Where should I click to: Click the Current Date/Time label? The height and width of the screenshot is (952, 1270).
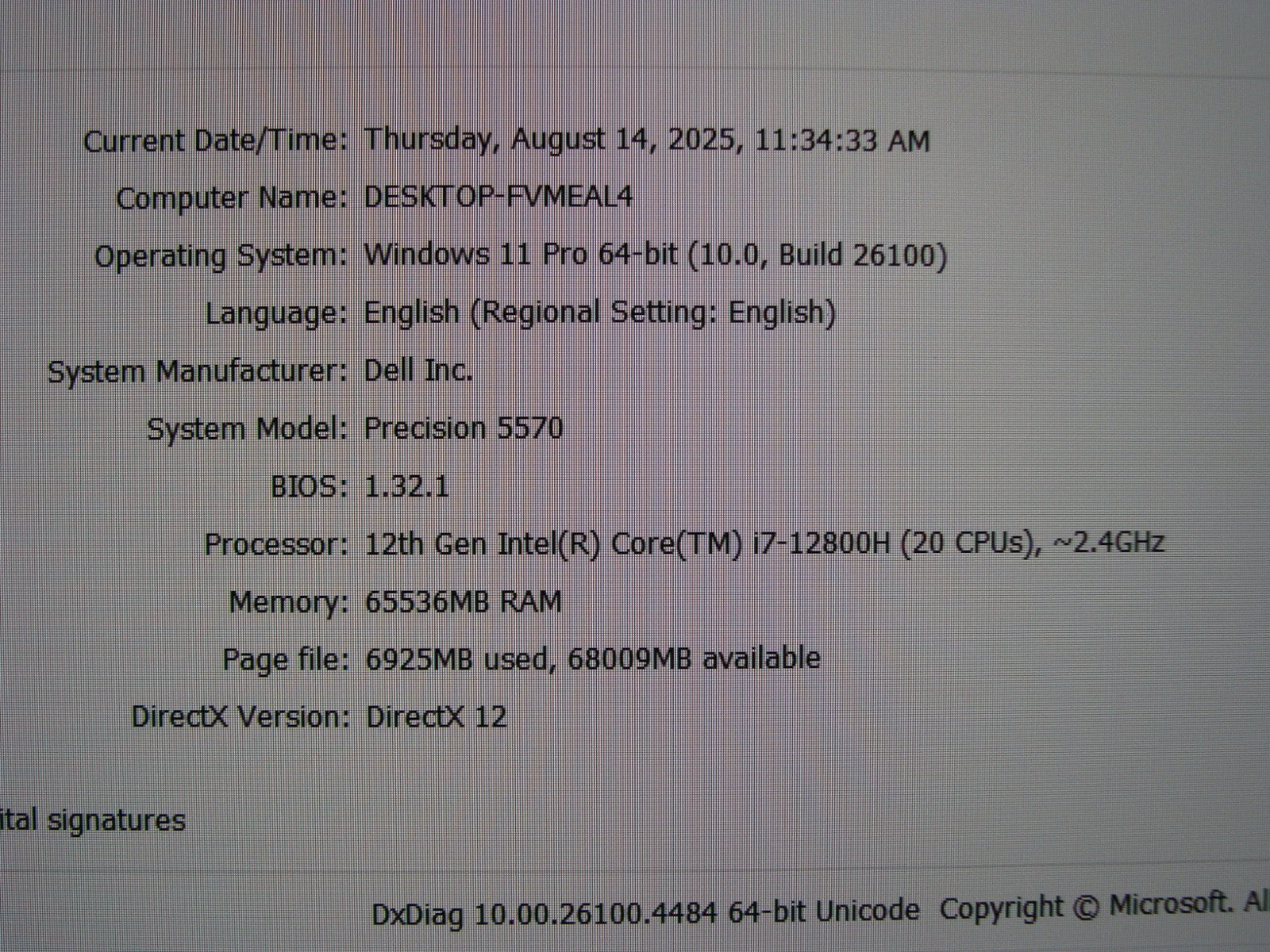[x=215, y=142]
